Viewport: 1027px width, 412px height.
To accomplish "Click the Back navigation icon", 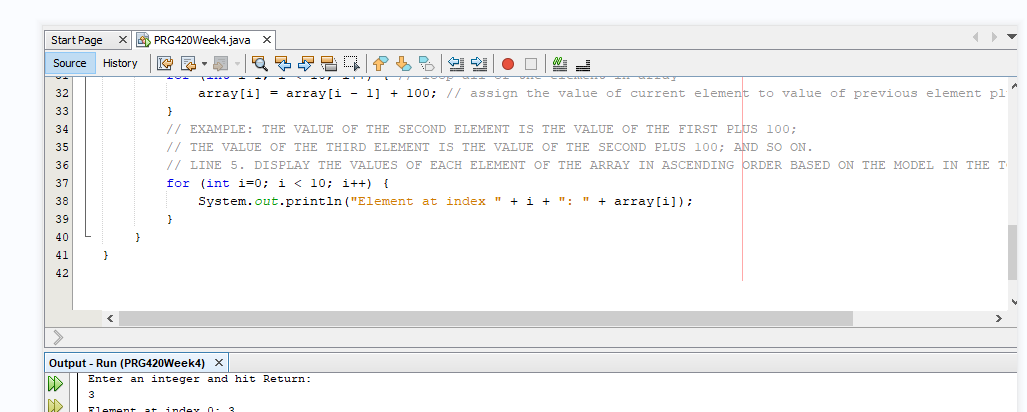I will pos(189,64).
